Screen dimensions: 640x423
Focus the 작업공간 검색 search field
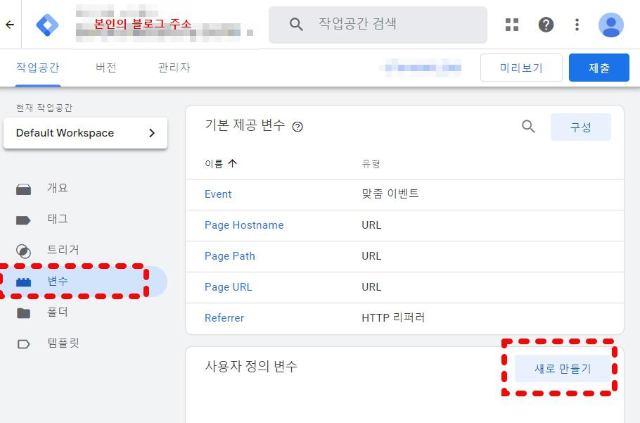click(x=378, y=24)
